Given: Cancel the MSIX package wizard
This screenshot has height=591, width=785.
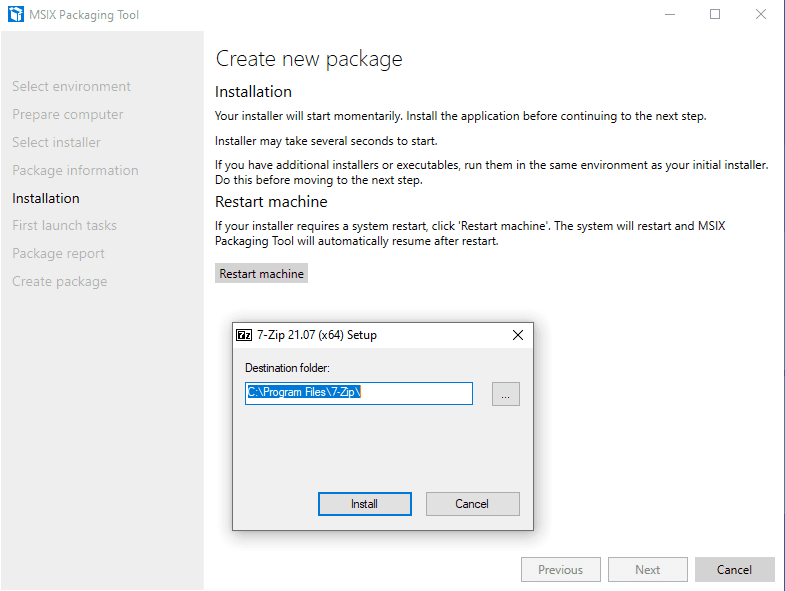Looking at the screenshot, I should 734,570.
